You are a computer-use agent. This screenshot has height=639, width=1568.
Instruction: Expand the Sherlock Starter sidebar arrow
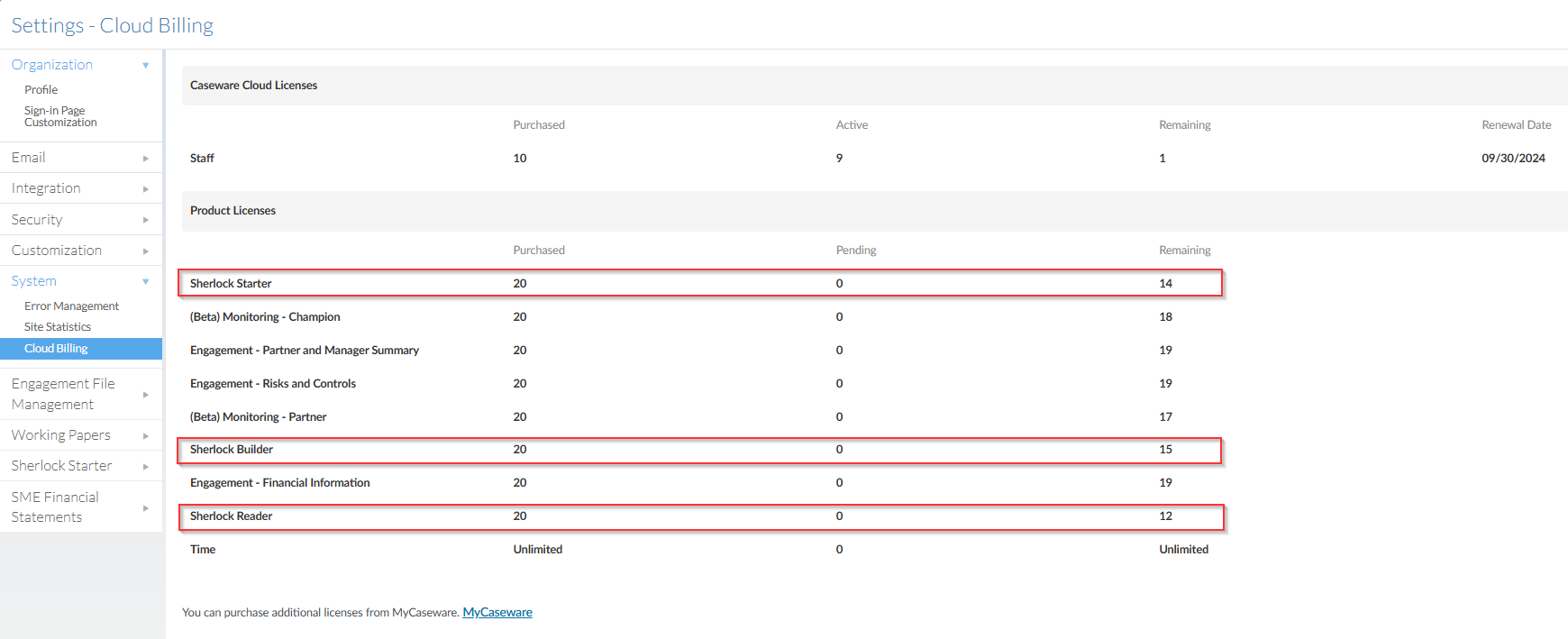click(145, 466)
